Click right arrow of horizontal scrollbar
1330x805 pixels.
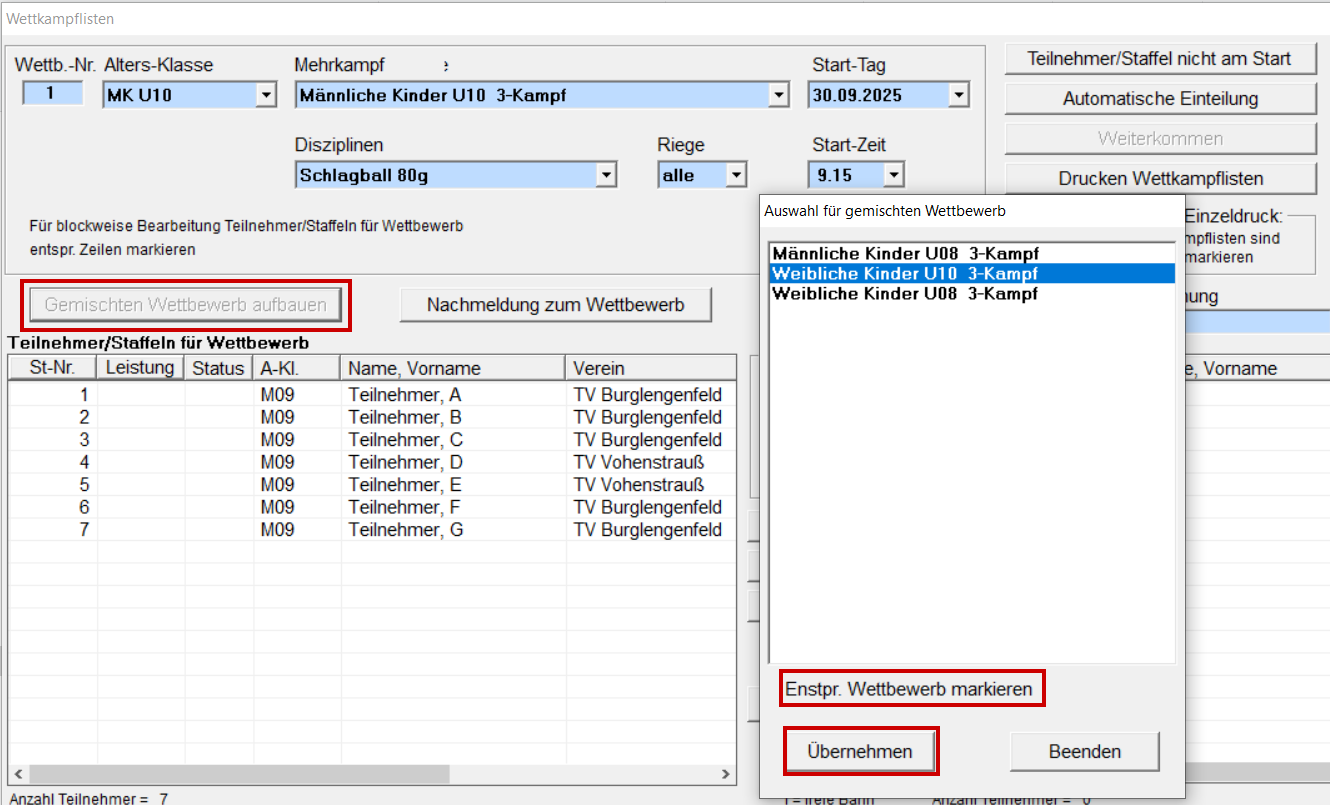[727, 775]
